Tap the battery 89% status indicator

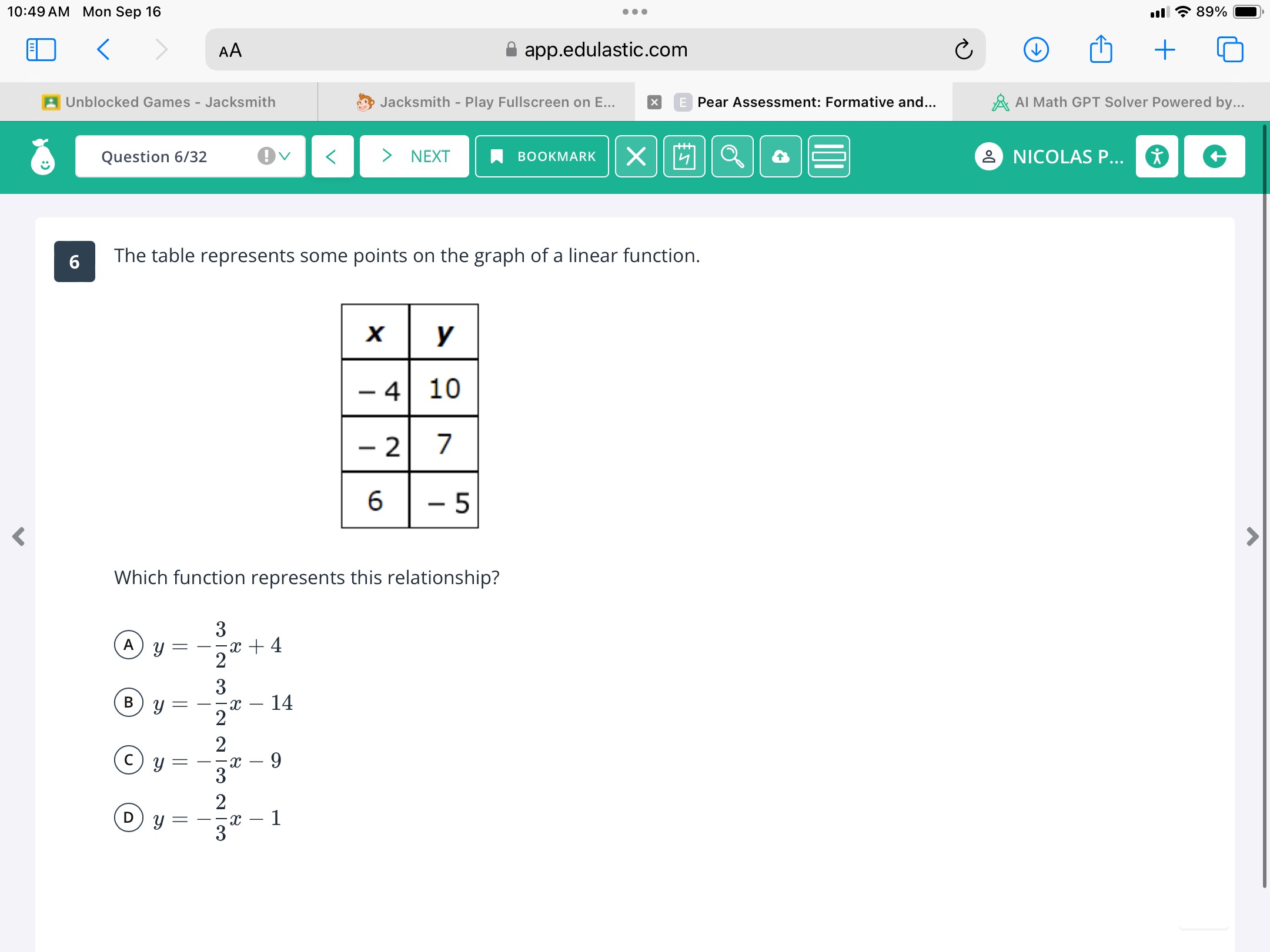1229,12
